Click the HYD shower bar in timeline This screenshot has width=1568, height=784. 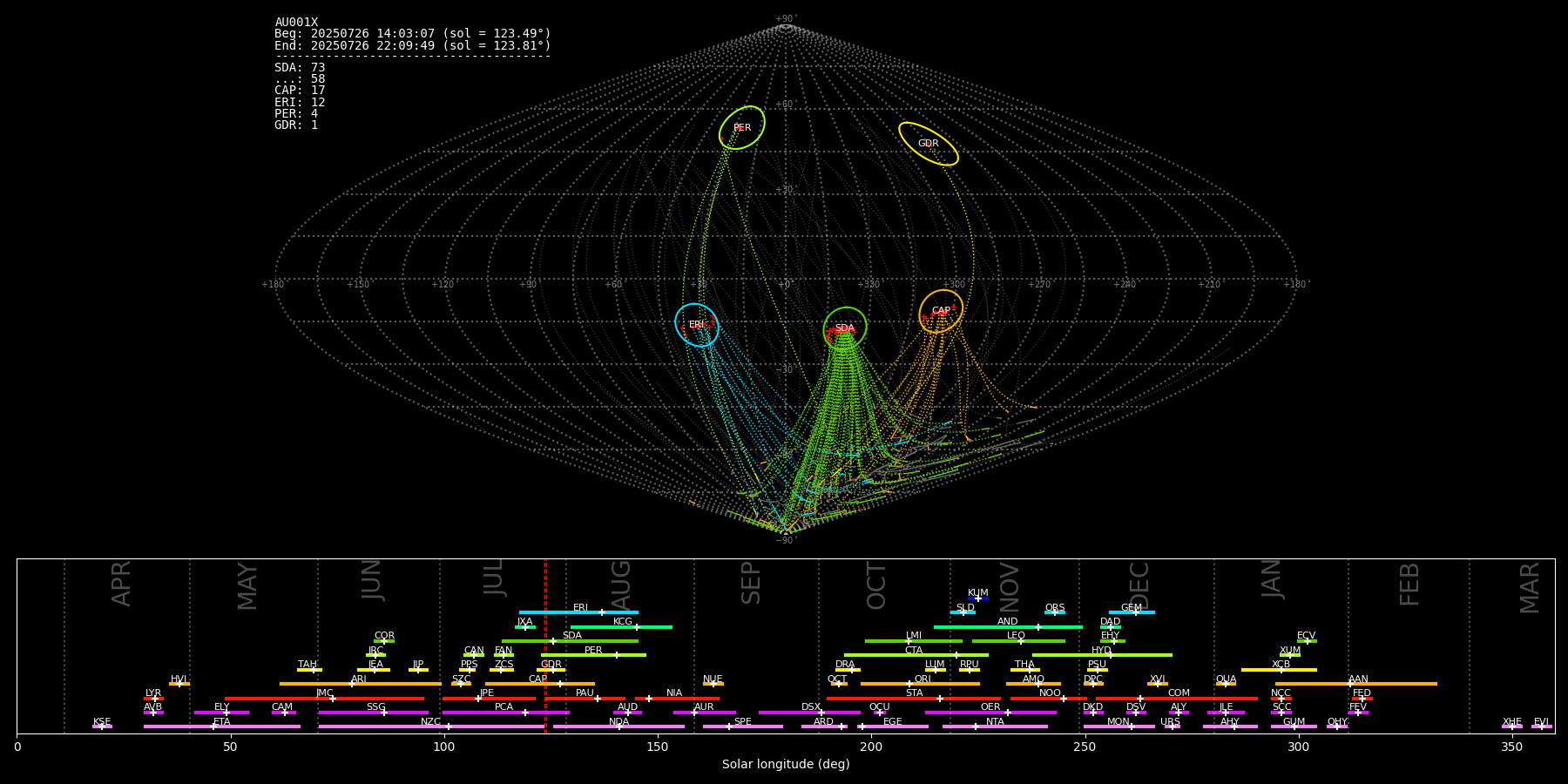point(1102,655)
